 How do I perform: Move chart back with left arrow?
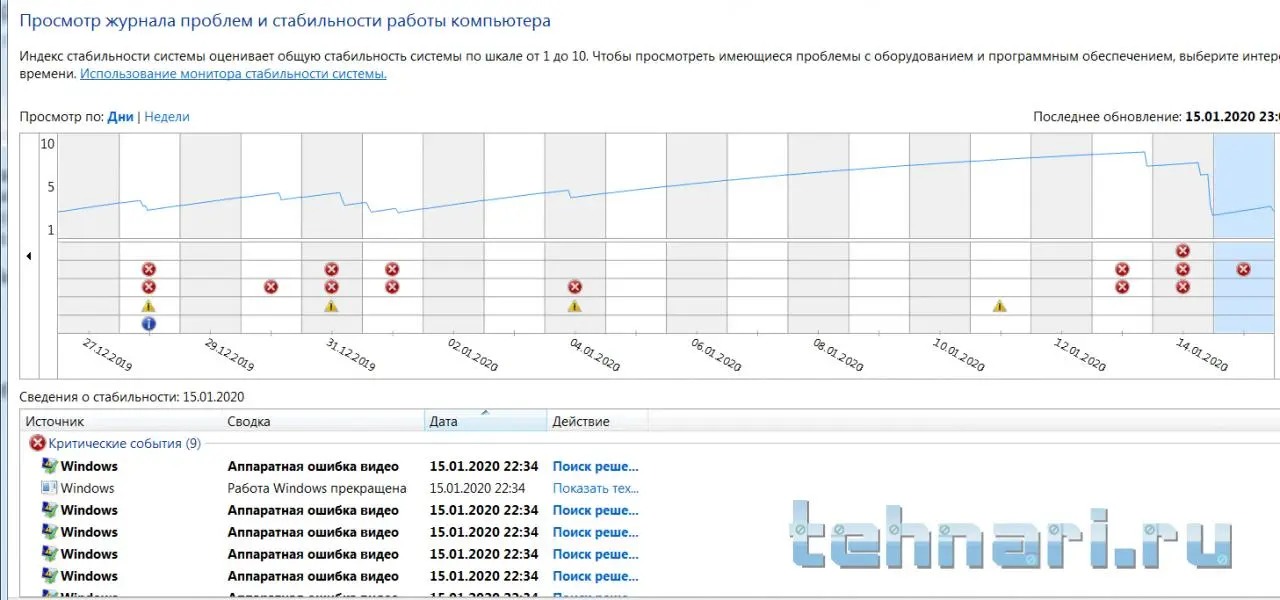(28, 256)
